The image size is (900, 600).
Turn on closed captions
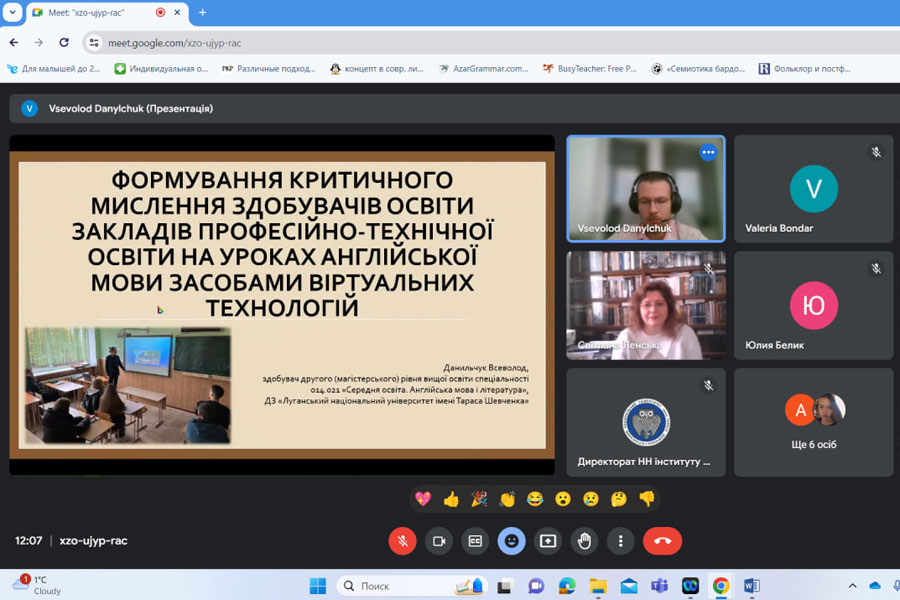click(475, 541)
